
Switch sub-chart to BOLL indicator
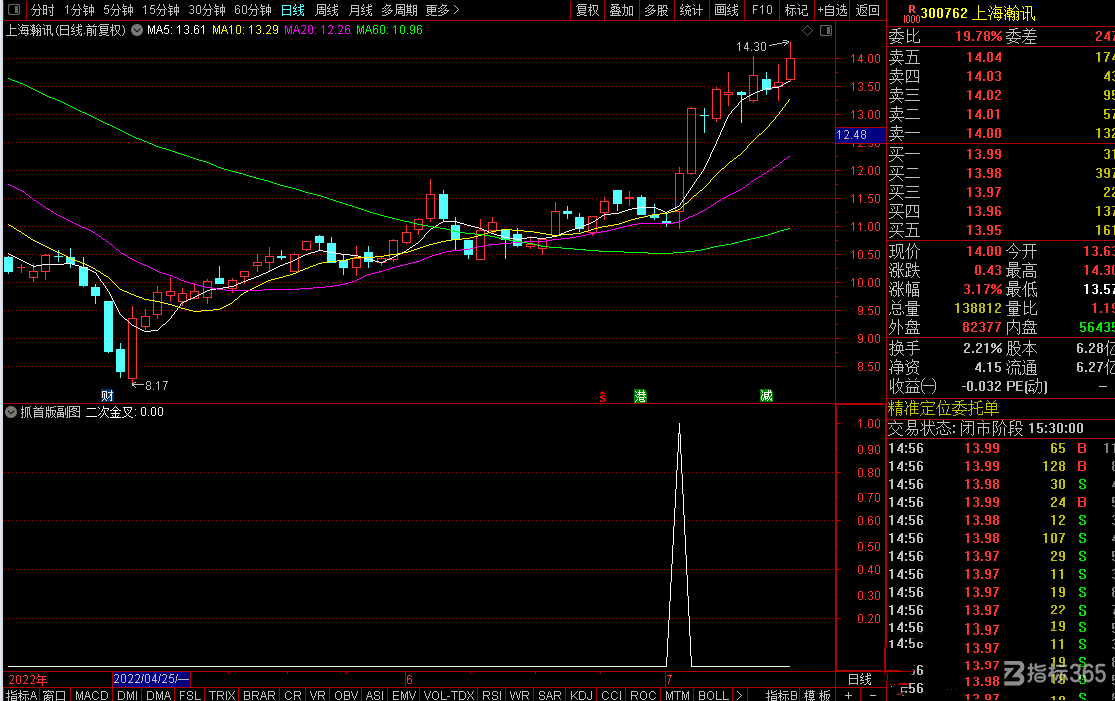[713, 695]
